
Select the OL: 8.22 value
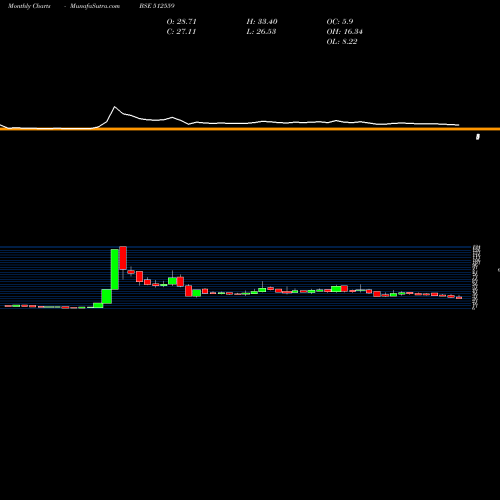click(x=342, y=42)
